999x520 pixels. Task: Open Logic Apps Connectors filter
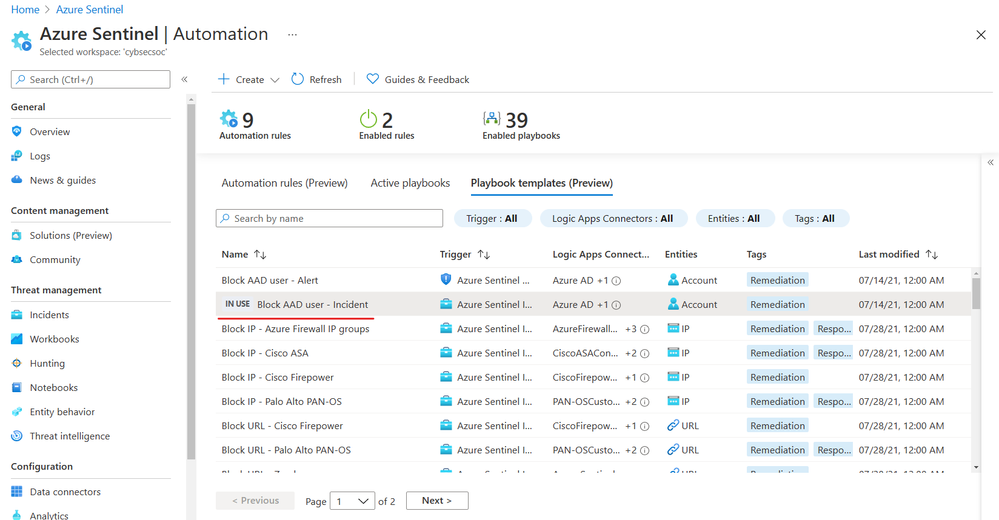613,219
